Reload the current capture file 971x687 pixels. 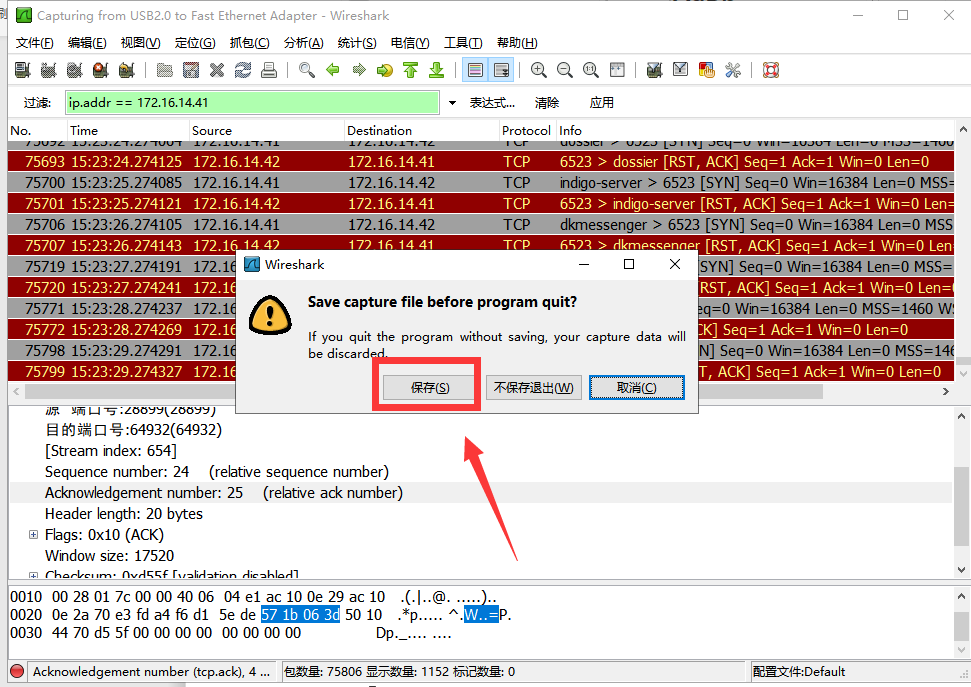(243, 70)
